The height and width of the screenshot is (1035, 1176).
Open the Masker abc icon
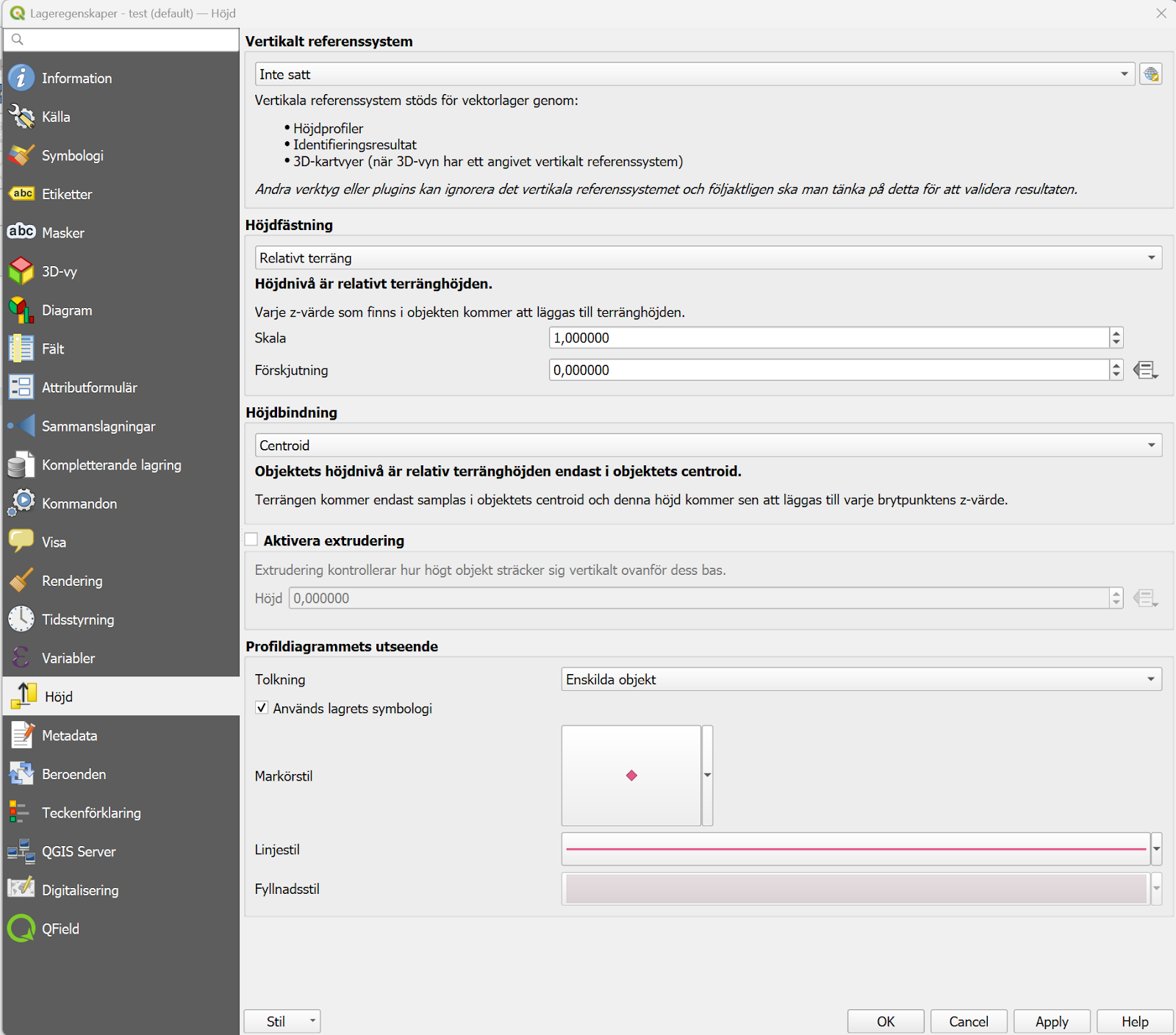click(21, 232)
